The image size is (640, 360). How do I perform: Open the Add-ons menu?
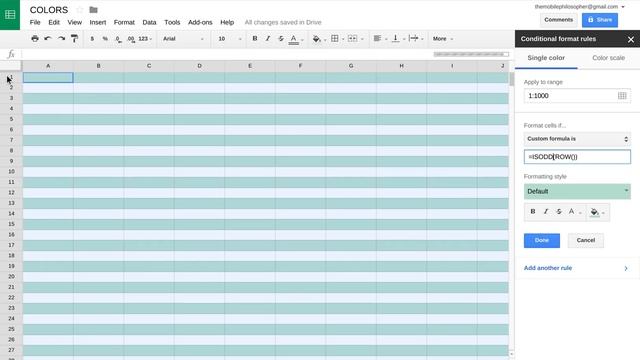point(200,22)
